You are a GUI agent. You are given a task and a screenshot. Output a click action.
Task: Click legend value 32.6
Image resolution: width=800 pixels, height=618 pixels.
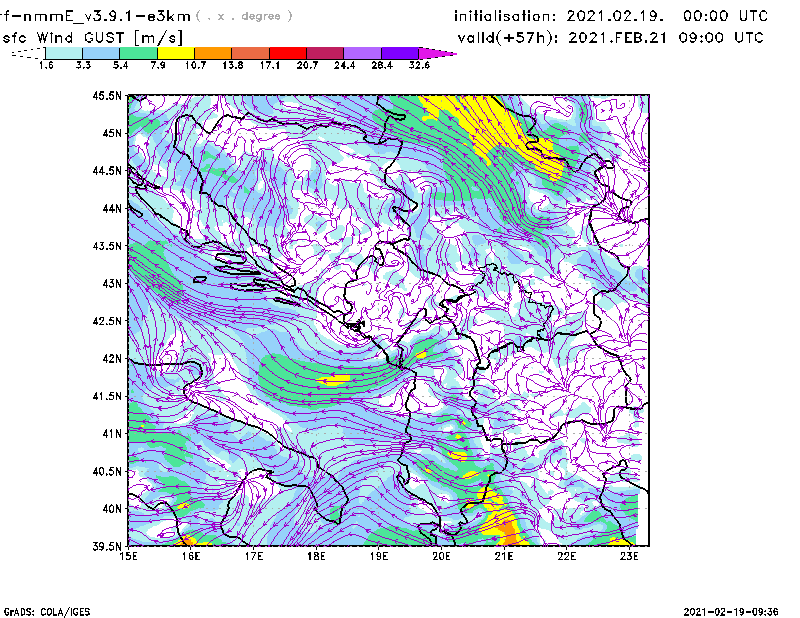(x=419, y=65)
